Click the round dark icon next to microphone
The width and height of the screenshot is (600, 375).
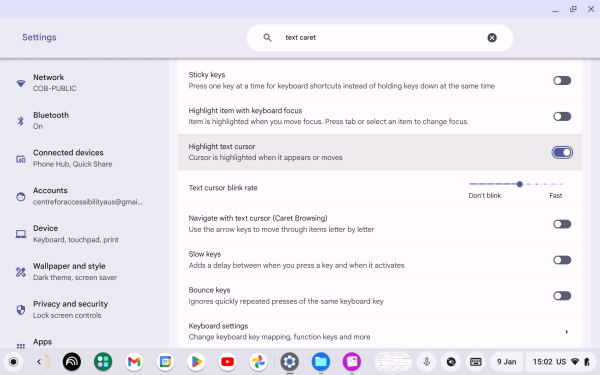pos(451,362)
